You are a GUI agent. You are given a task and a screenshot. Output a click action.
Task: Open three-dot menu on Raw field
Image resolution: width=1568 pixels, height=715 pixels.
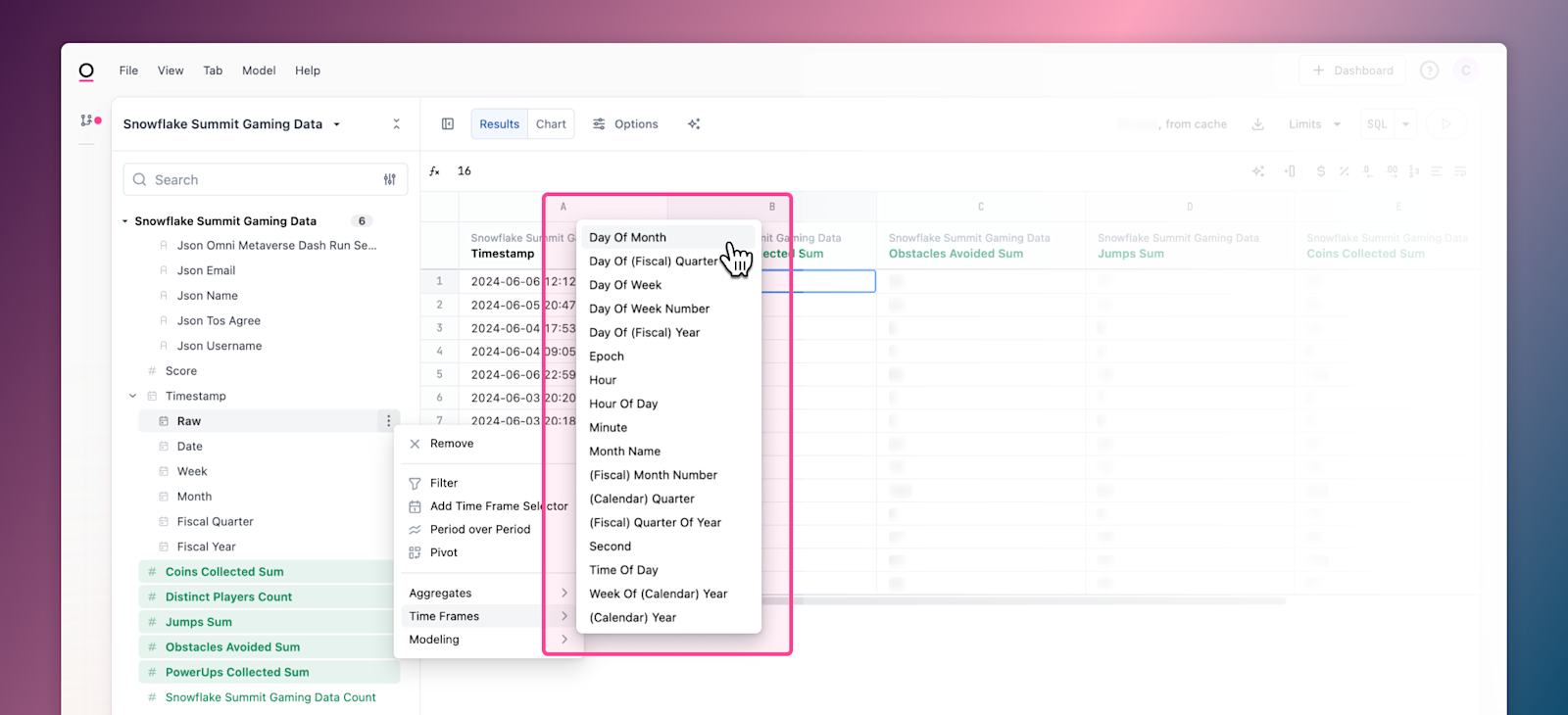click(388, 421)
